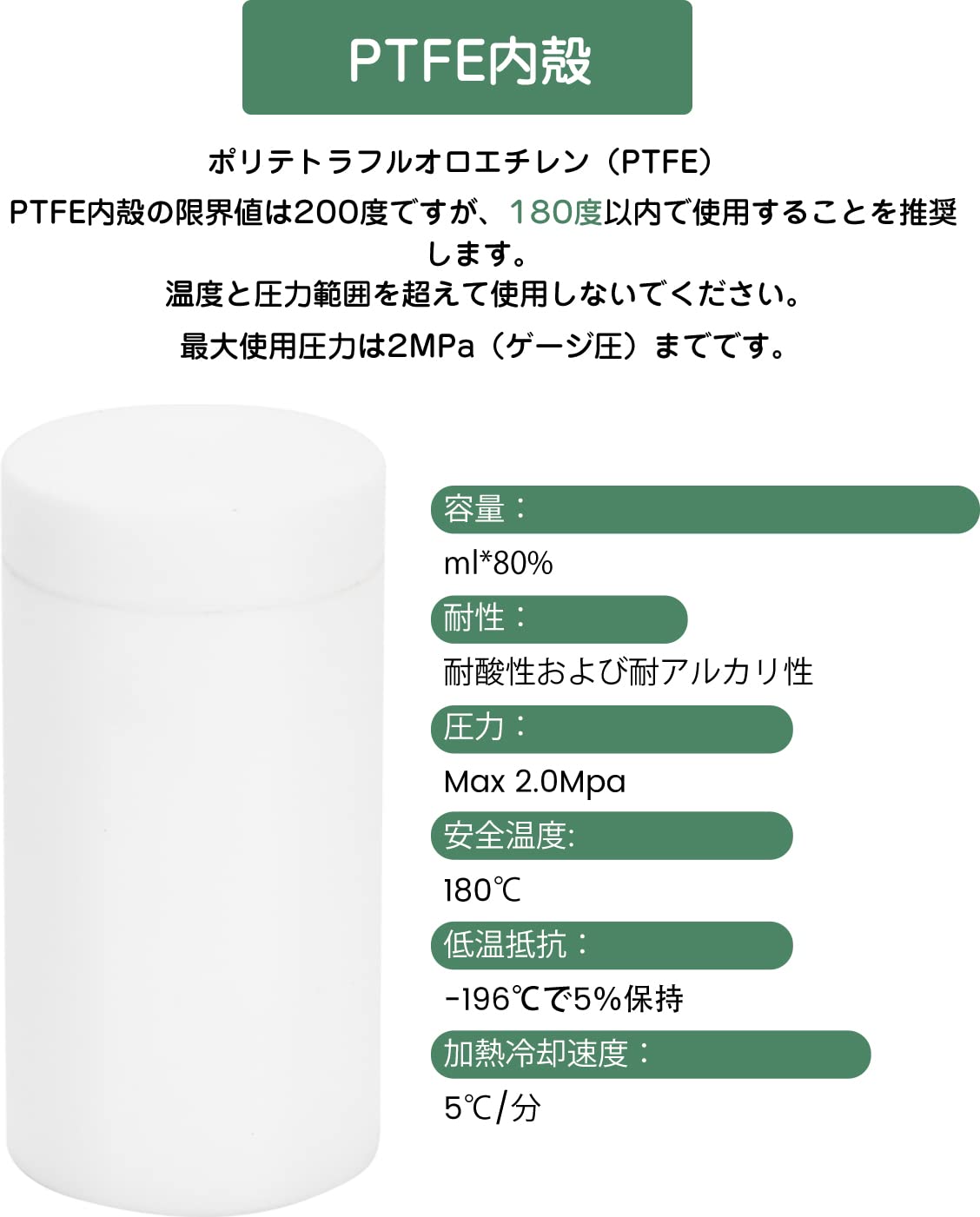Click the ml*80% capacity value

click(x=498, y=564)
